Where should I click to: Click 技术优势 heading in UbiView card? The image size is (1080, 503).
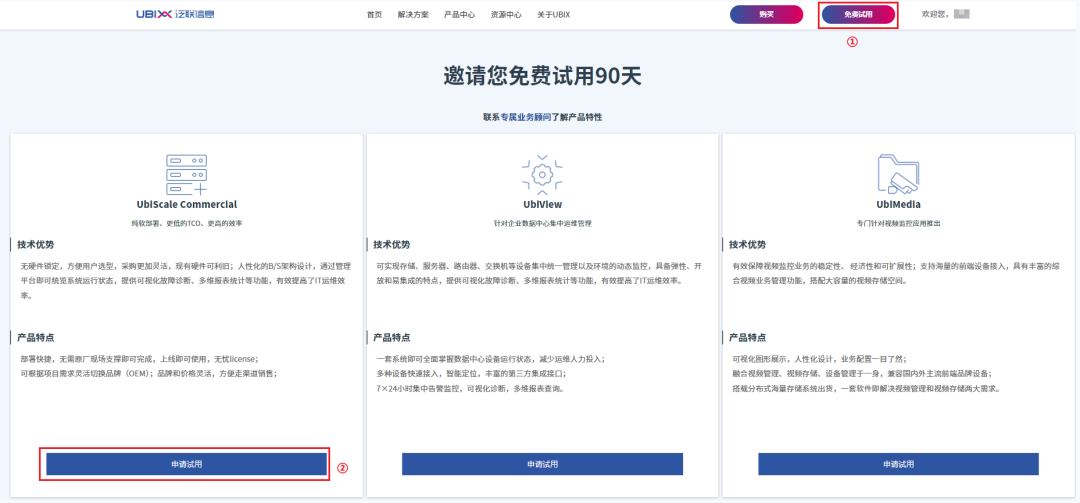click(392, 245)
